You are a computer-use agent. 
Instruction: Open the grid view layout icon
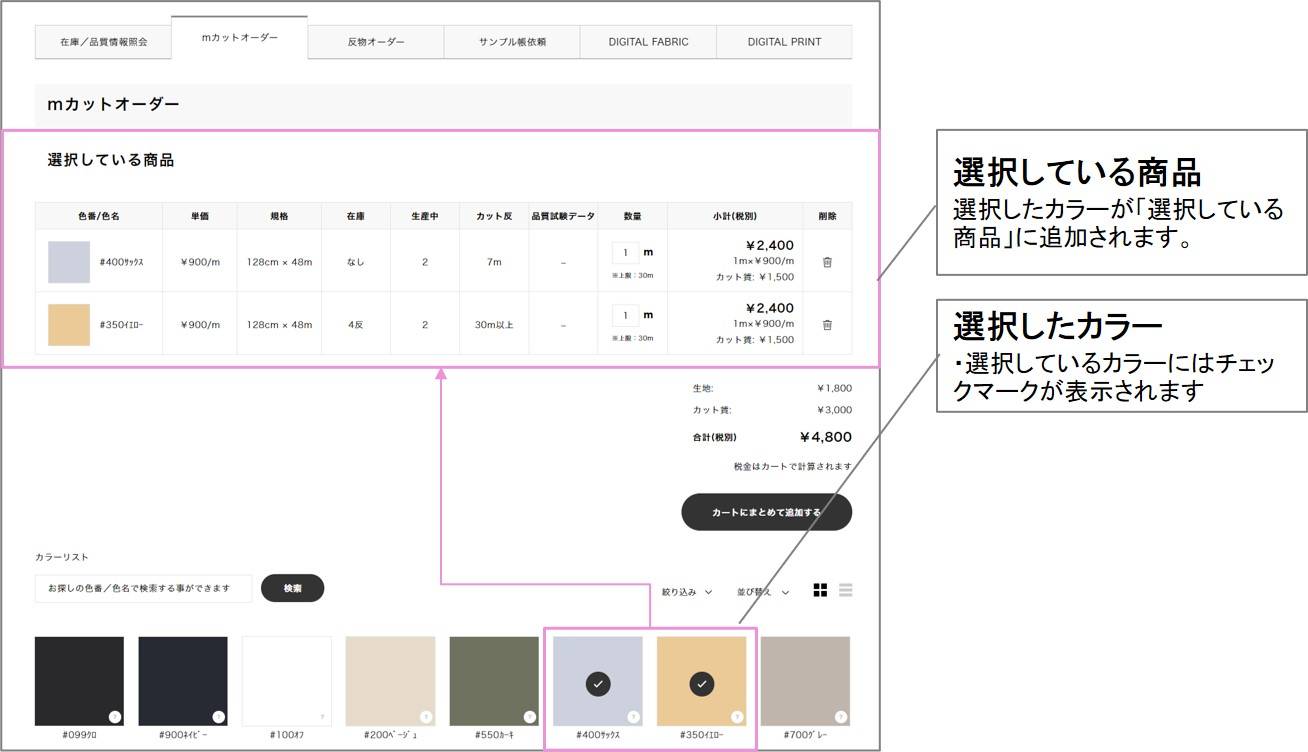(x=821, y=590)
